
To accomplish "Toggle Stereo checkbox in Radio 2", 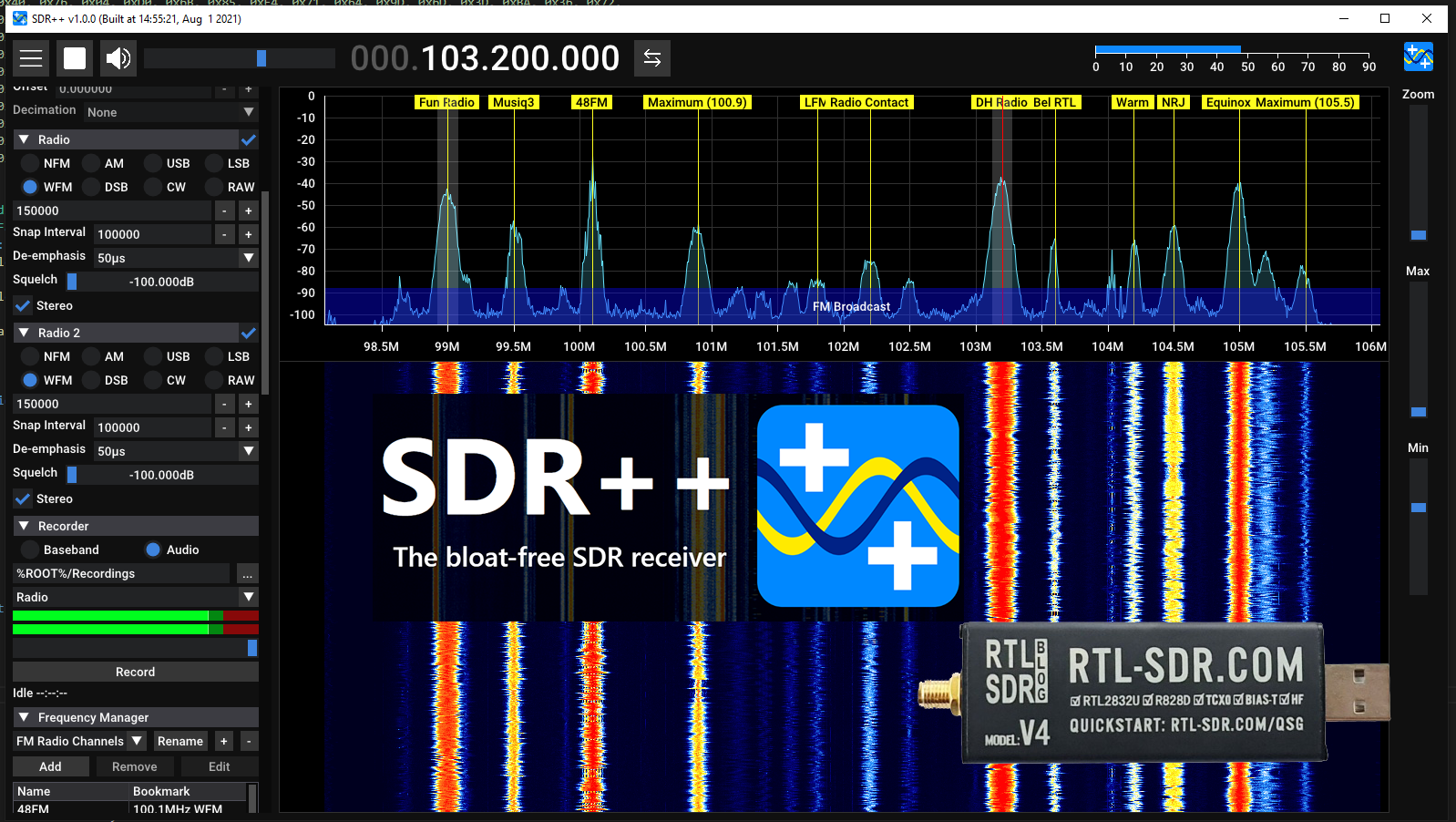I will click(23, 498).
